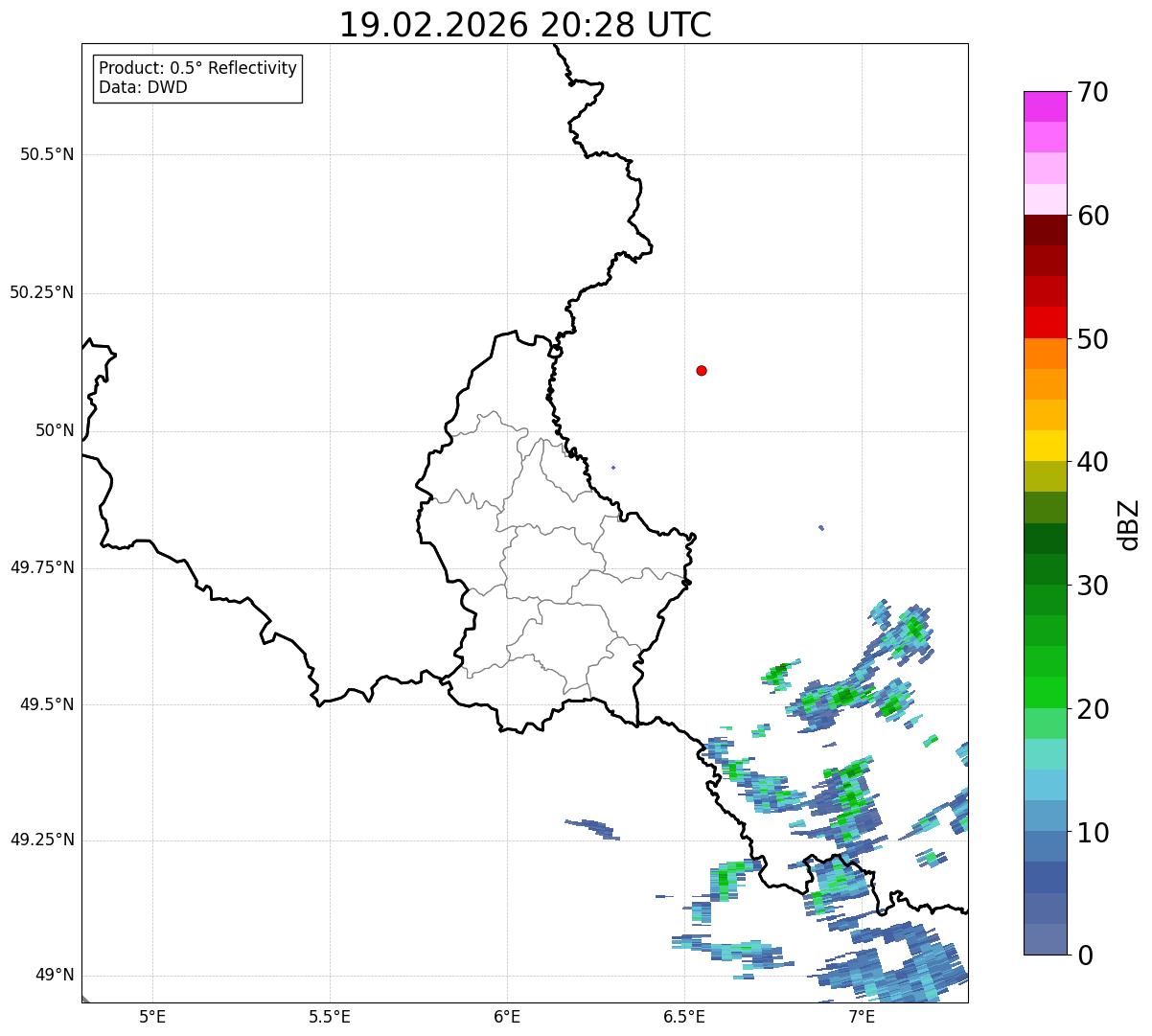Click the 'Product: 0.5° Reflectivity' label

pyautogui.click(x=197, y=68)
